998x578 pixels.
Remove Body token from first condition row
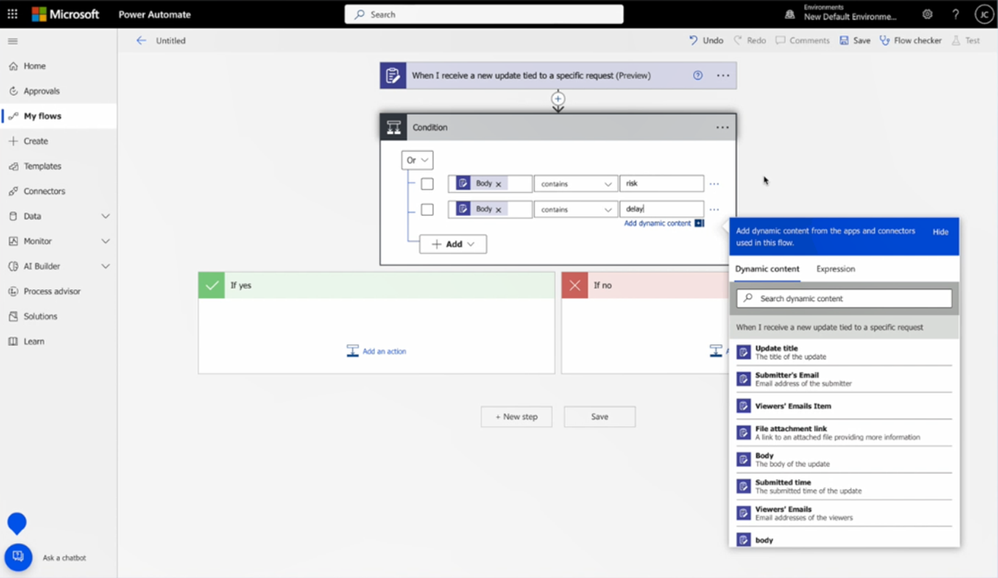498,184
